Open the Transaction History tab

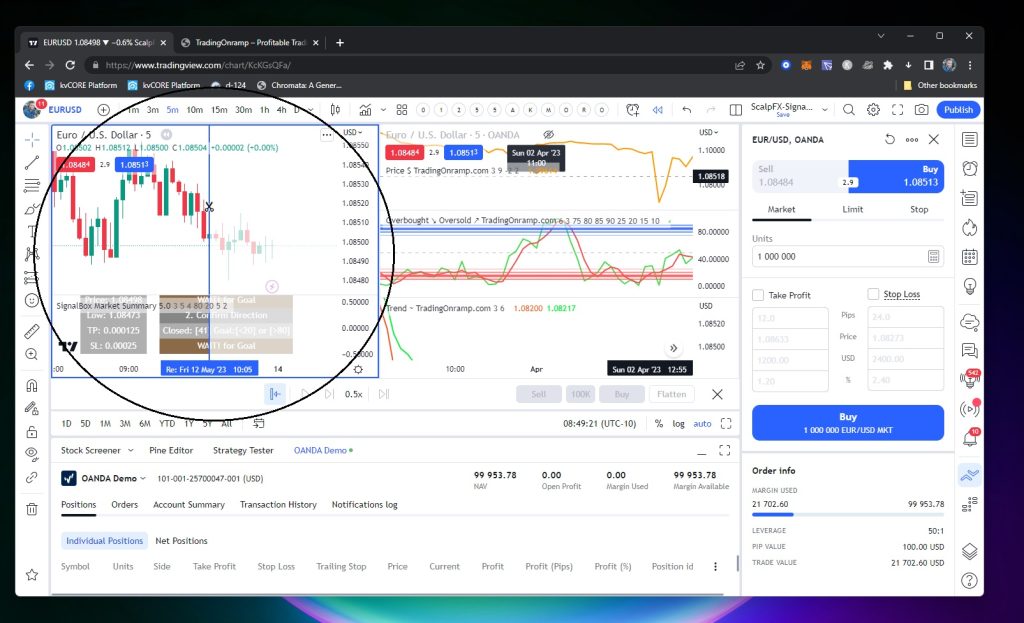coord(278,505)
